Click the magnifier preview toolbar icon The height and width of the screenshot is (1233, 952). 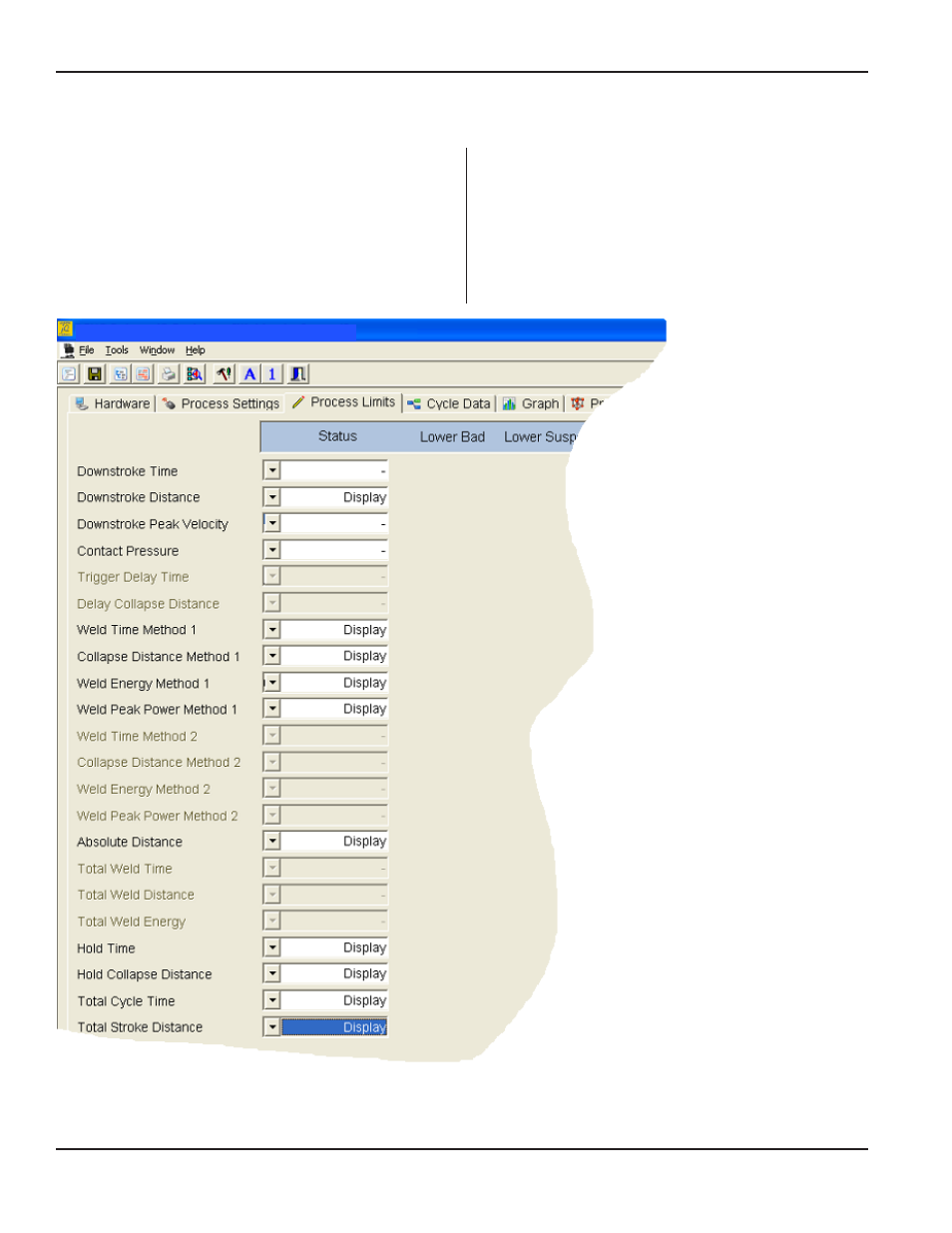tap(195, 374)
